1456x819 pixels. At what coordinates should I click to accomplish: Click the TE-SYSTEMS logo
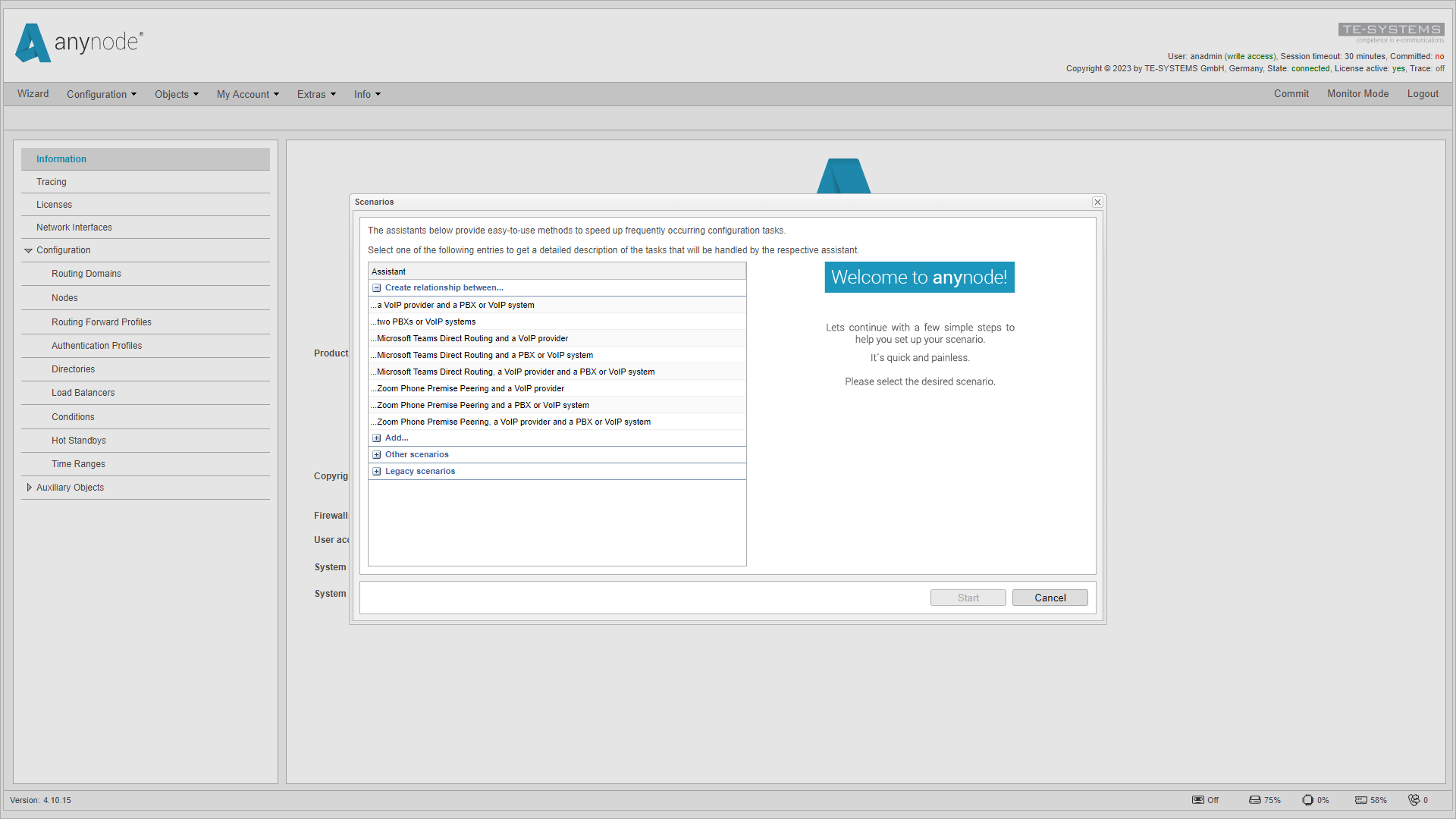[1392, 32]
